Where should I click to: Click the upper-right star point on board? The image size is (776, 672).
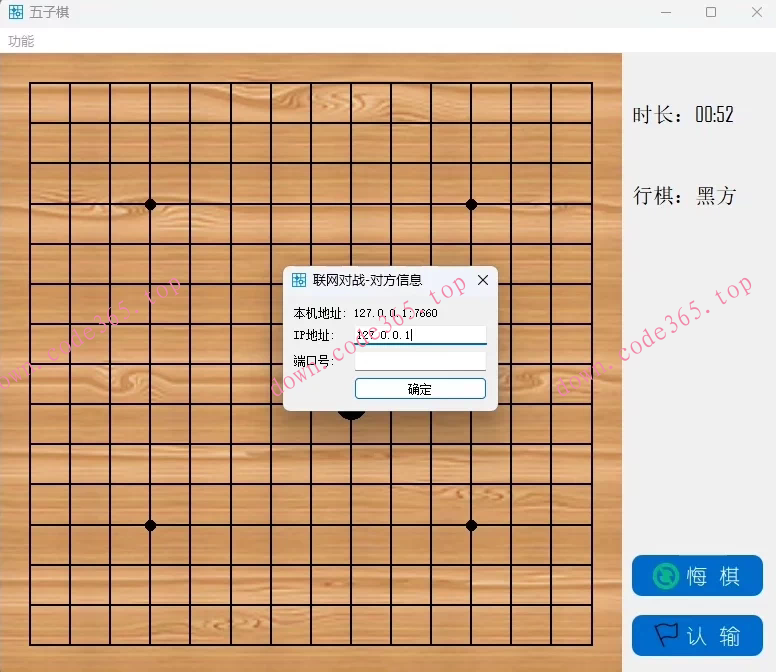(472, 204)
